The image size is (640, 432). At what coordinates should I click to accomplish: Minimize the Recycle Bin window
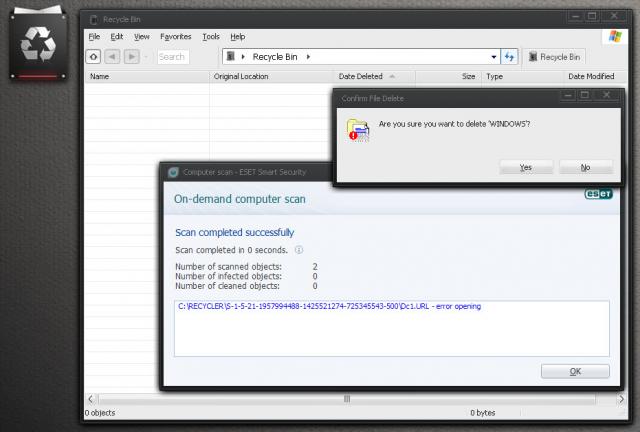[576, 16]
